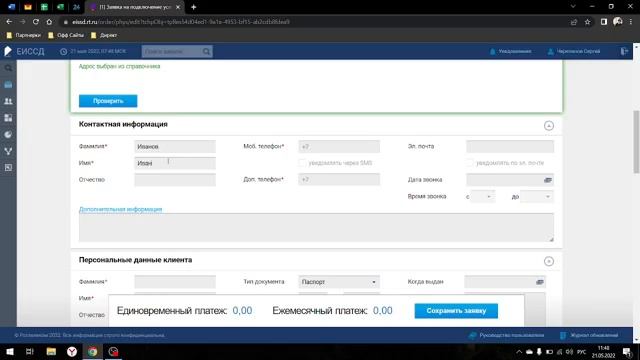
Task: Open calendar icon for Когда выдан
Action: click(x=540, y=282)
